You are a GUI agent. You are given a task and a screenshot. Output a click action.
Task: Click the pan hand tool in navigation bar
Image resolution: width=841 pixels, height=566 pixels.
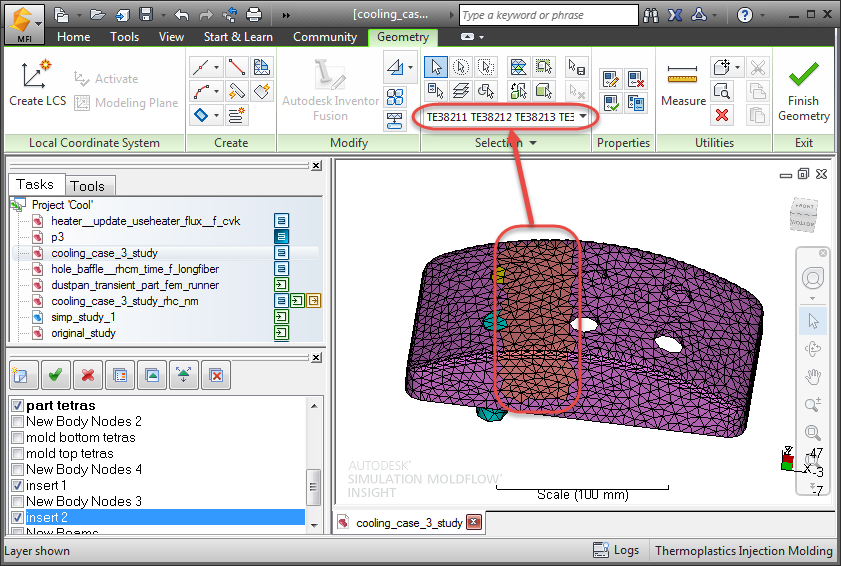click(x=813, y=377)
